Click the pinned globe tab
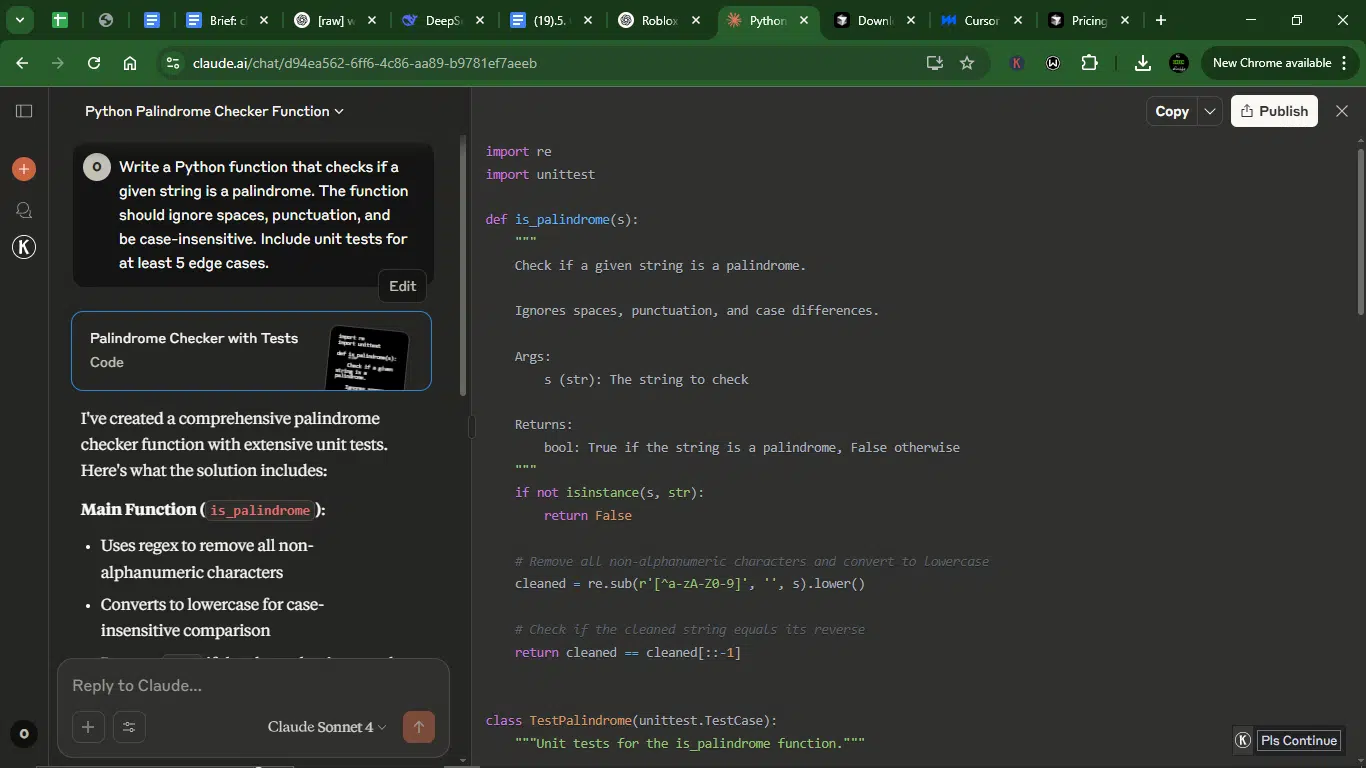Image resolution: width=1366 pixels, height=768 pixels. (x=106, y=20)
